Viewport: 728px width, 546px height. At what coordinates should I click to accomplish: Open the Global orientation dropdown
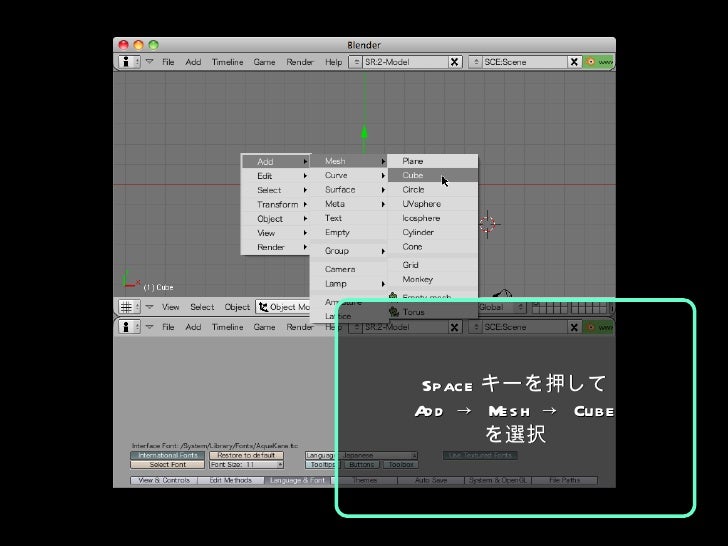pos(501,307)
